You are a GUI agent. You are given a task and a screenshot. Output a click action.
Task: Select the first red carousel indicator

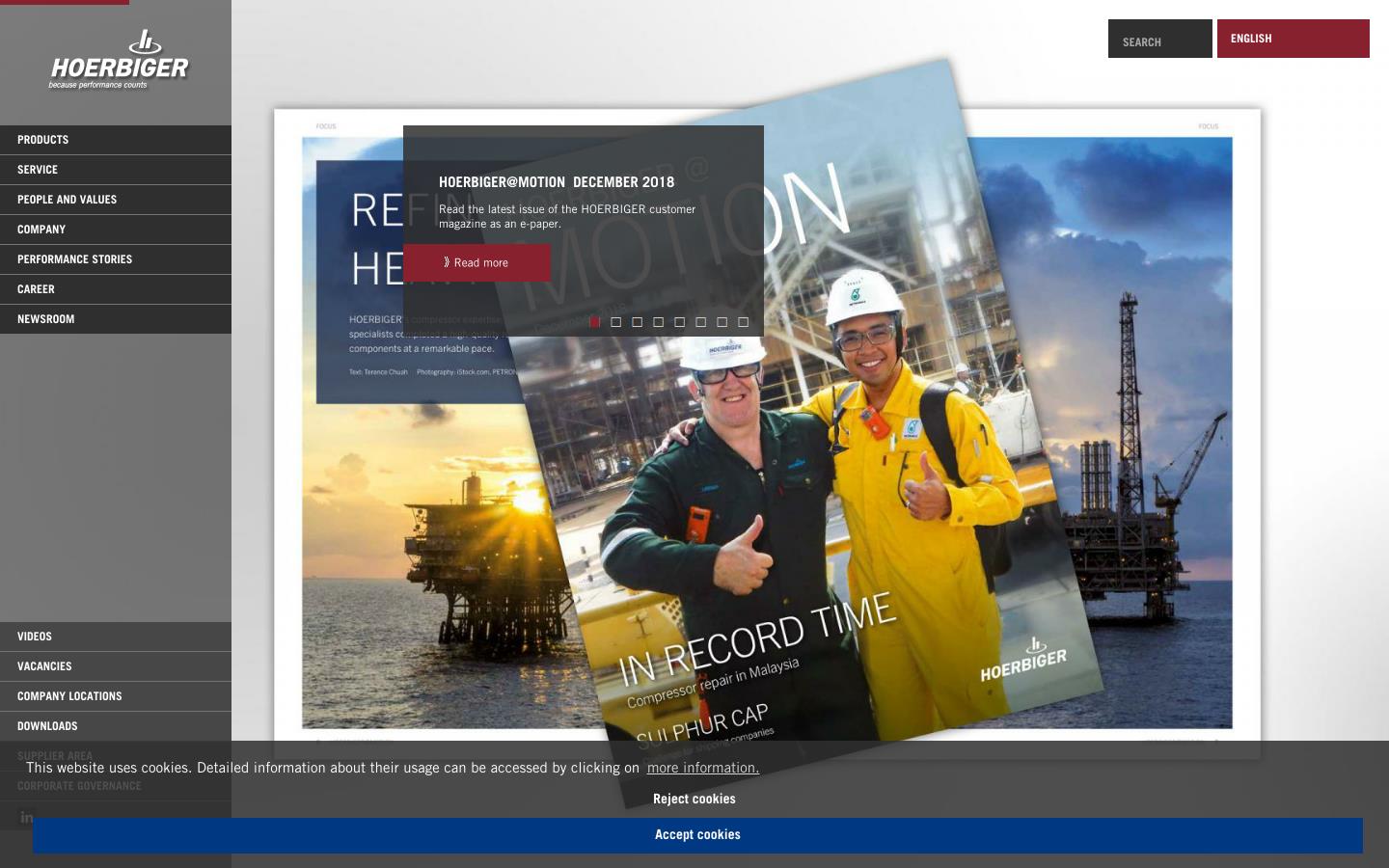tap(595, 321)
